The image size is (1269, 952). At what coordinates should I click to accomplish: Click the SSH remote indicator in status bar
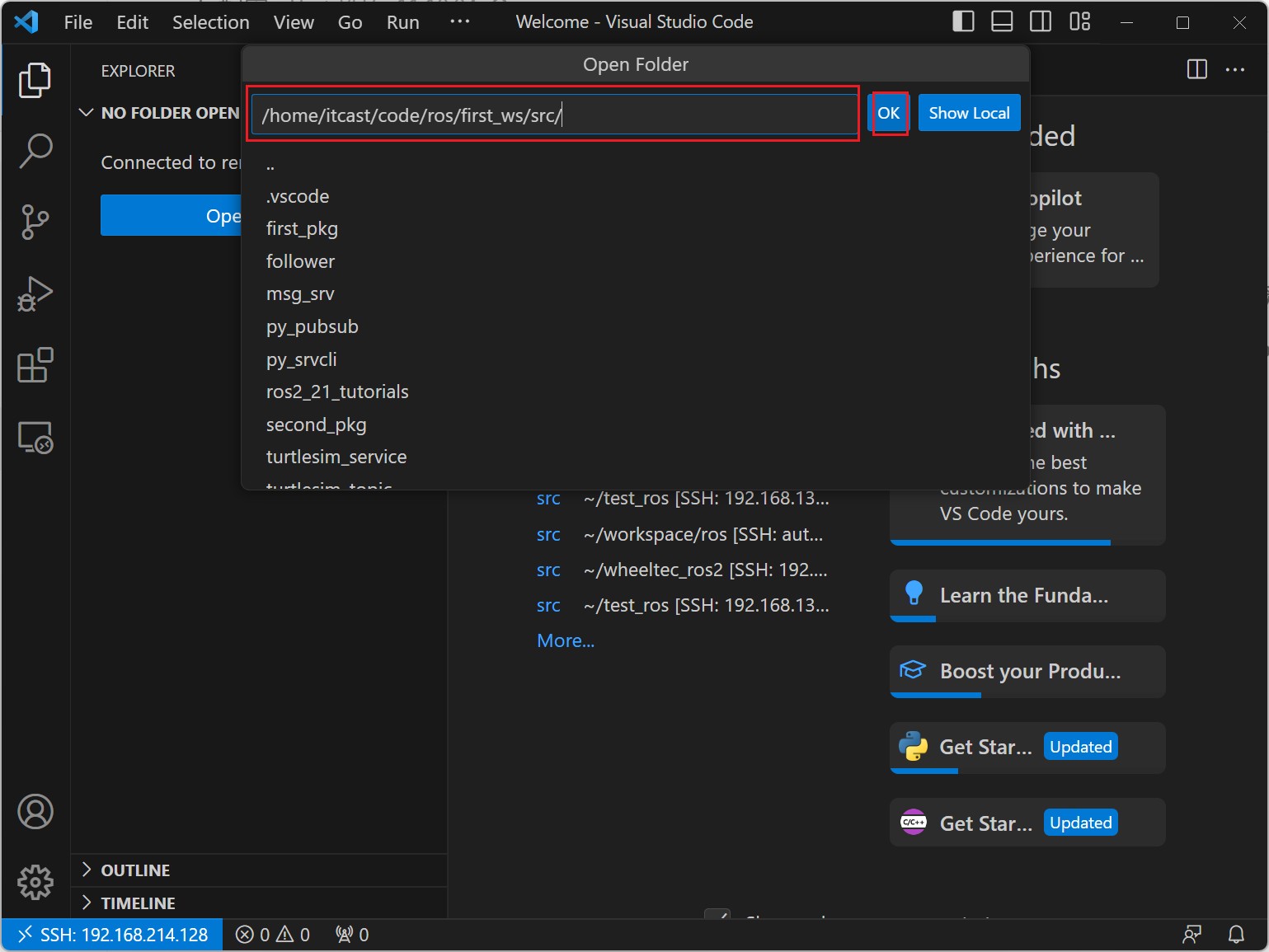coord(113,935)
